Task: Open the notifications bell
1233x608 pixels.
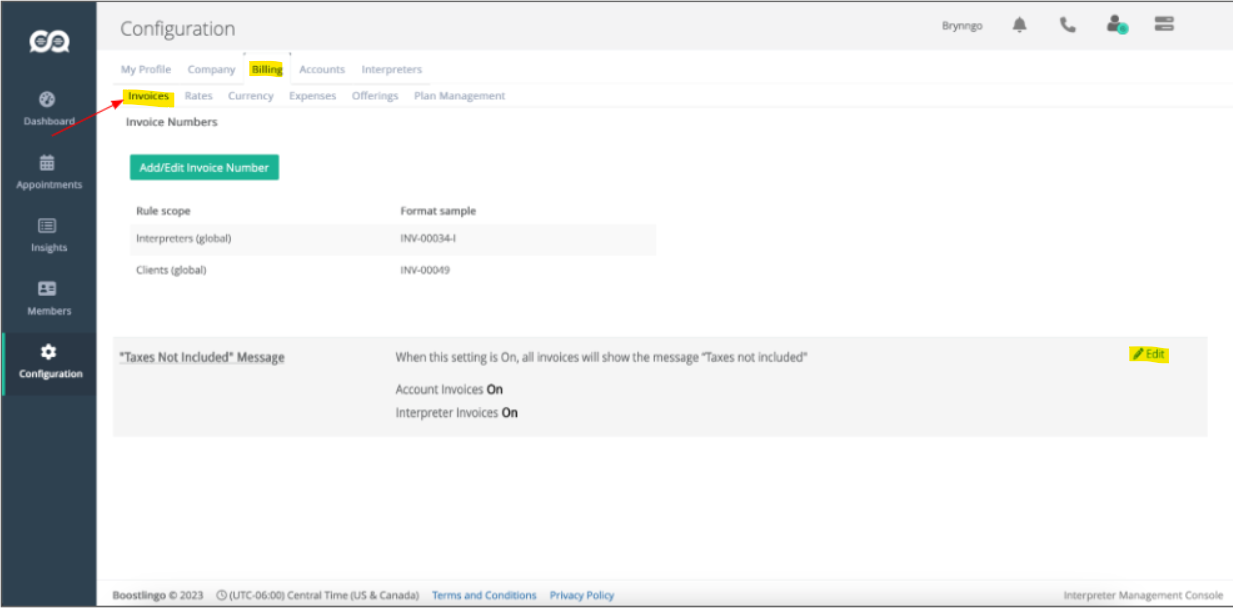Action: tap(1019, 25)
